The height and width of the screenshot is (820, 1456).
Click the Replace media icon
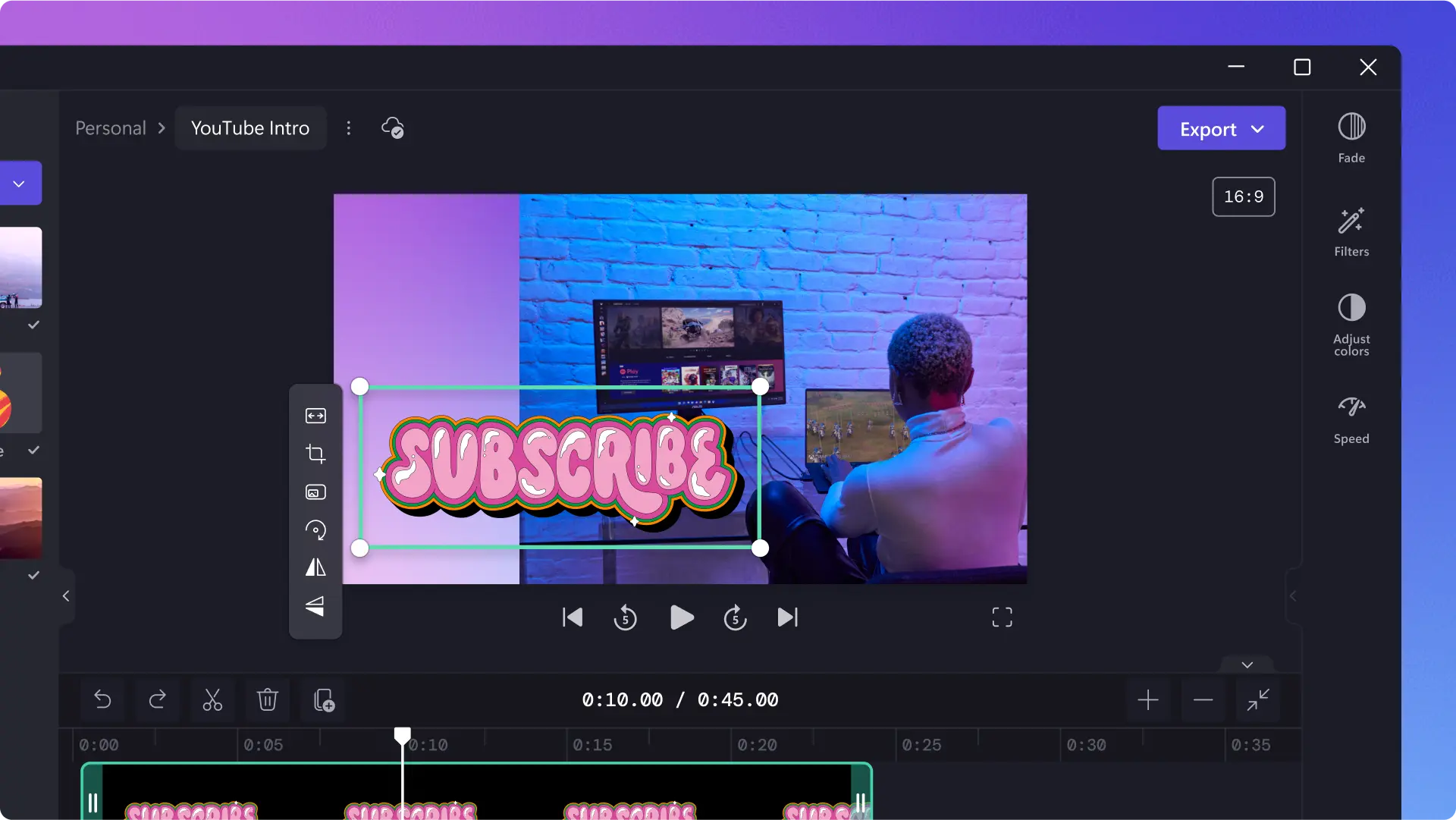click(315, 491)
